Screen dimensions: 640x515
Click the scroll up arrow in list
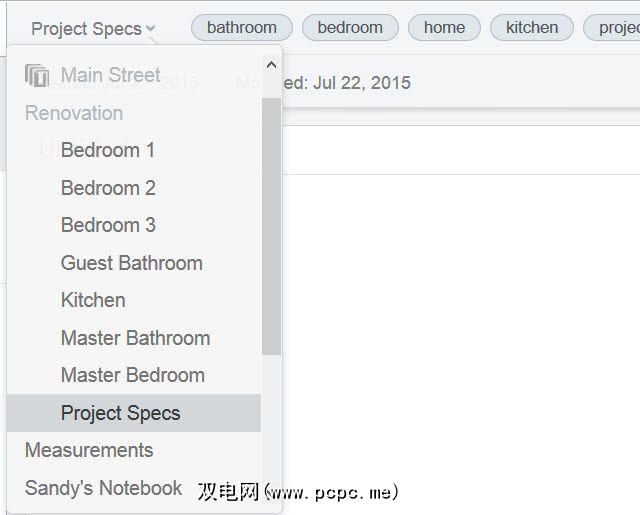(x=271, y=65)
